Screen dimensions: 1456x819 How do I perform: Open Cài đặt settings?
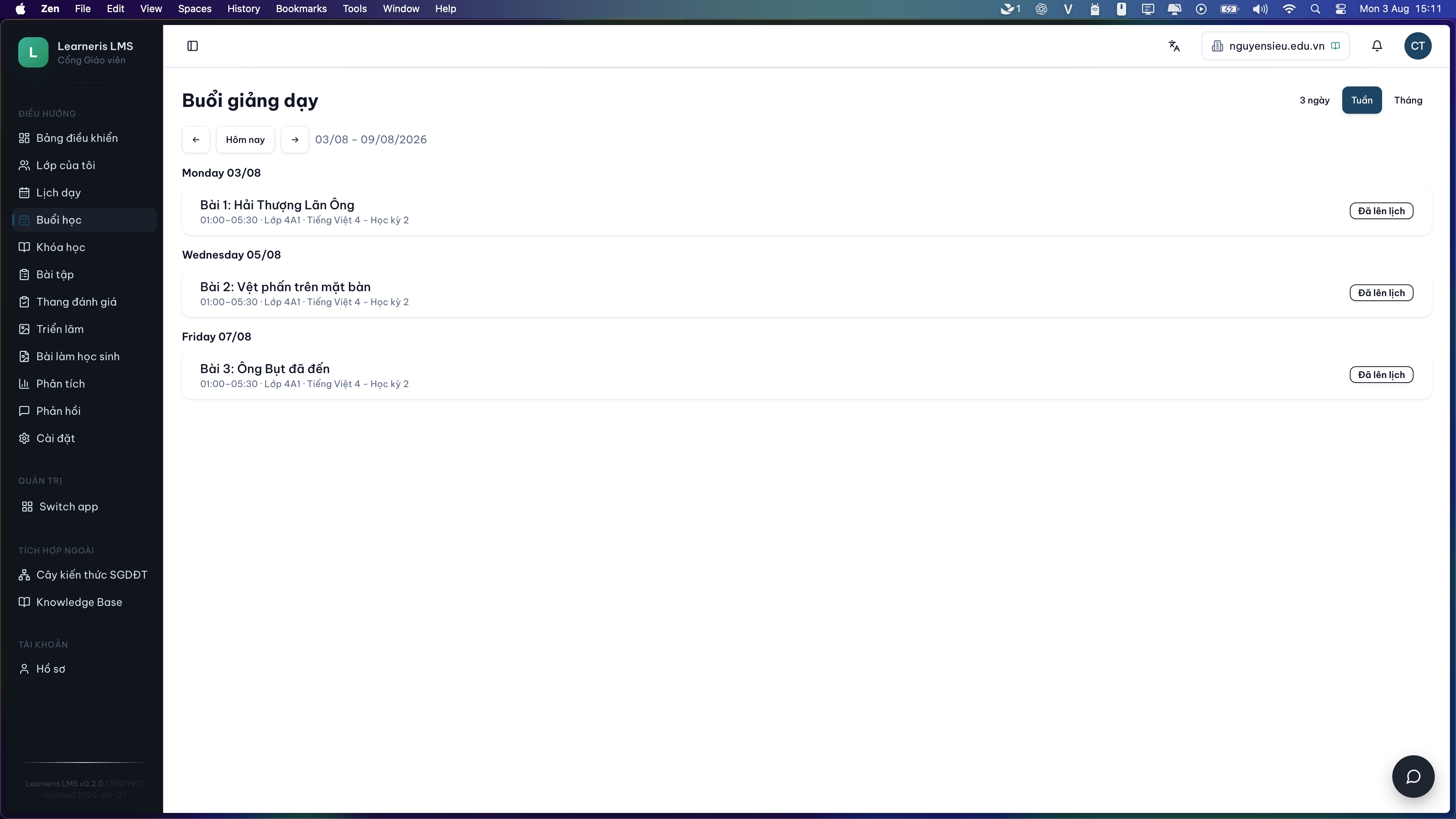click(85, 438)
